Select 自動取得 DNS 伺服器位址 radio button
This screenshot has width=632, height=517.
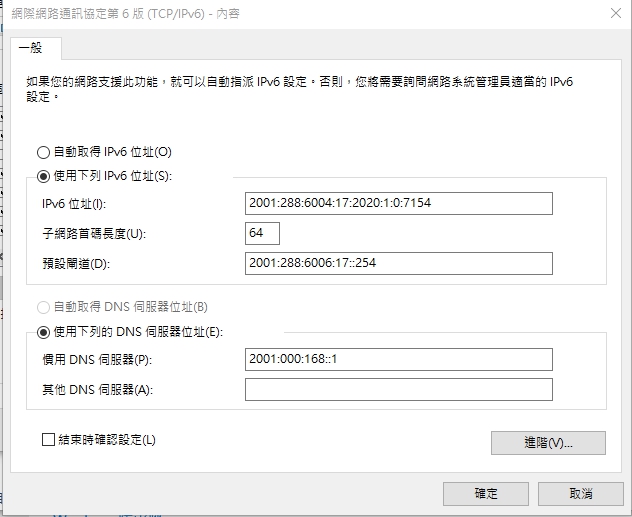(x=43, y=307)
